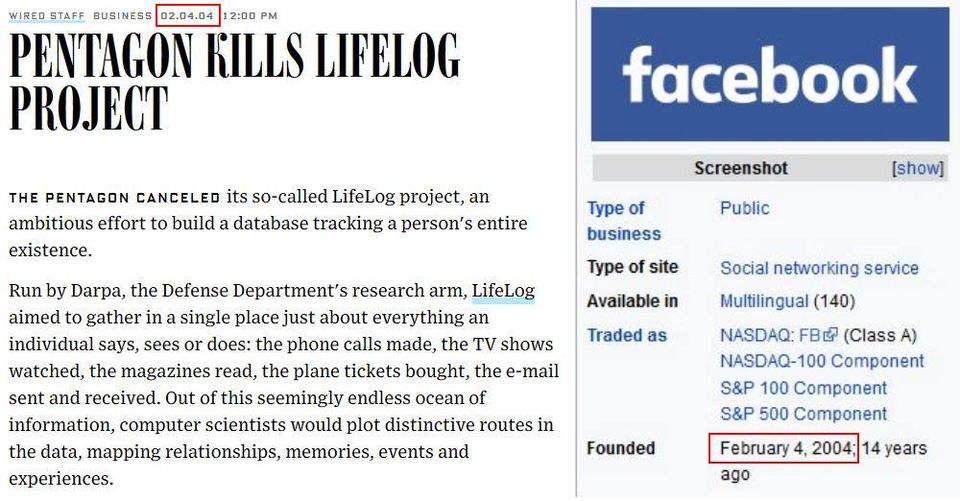The width and height of the screenshot is (960, 501).
Task: Click the S&P 500 Component link
Action: [x=803, y=414]
